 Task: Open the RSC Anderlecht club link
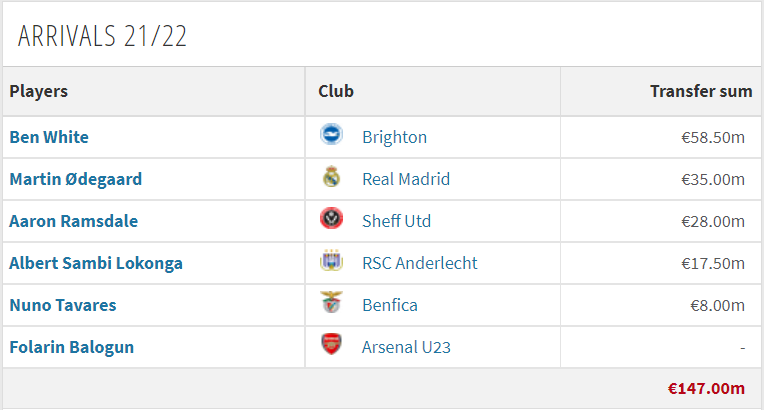click(420, 263)
